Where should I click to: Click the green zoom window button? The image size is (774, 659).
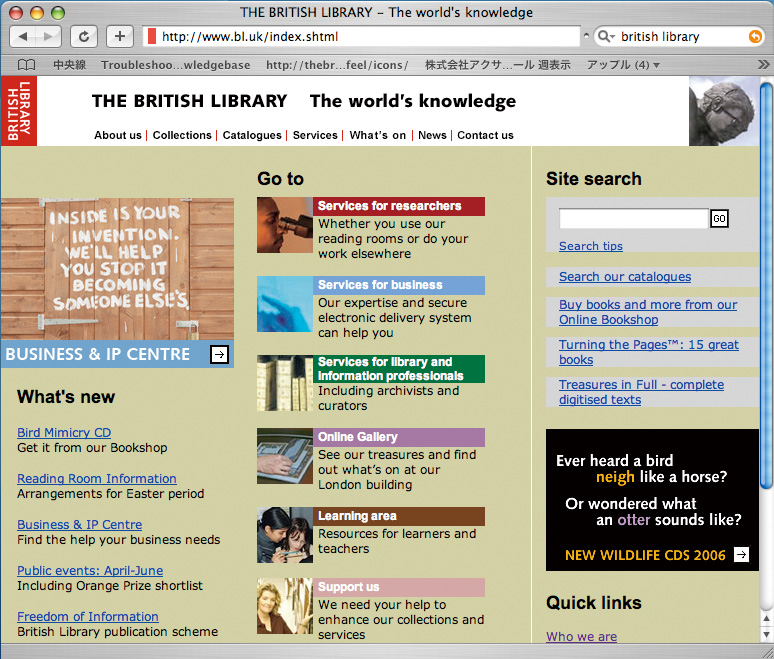(x=58, y=12)
